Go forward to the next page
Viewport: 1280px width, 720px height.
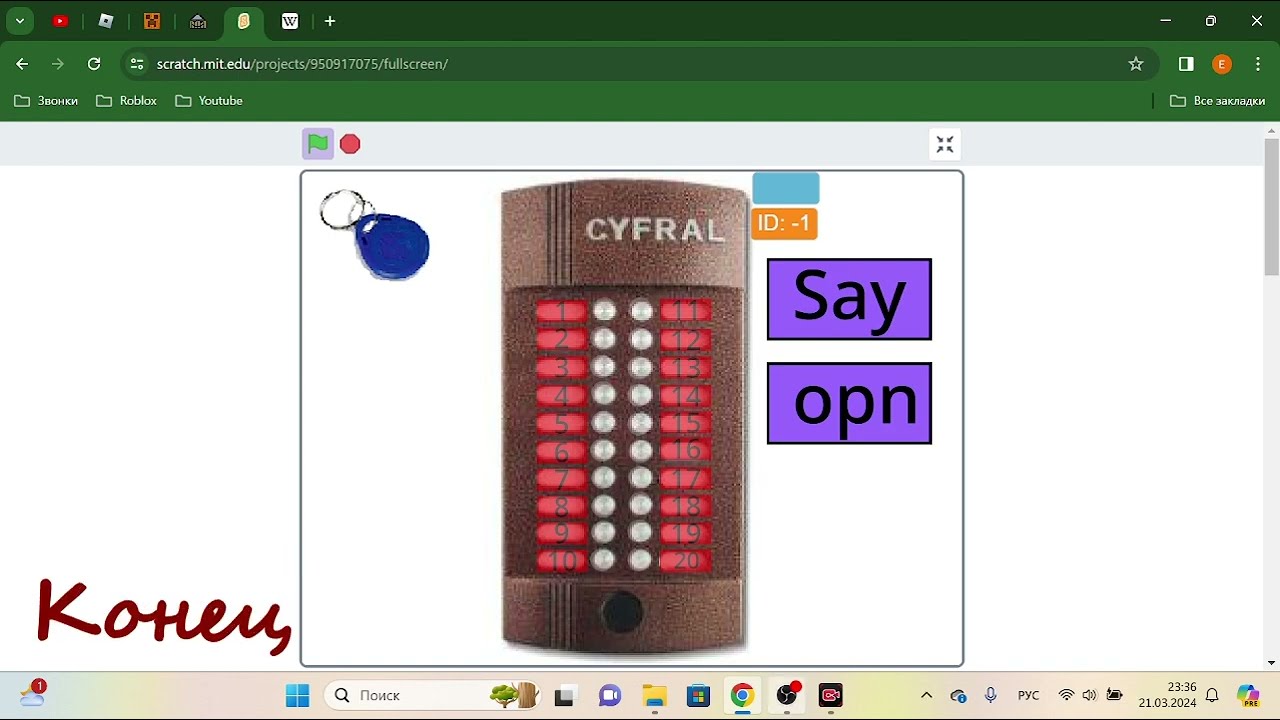tap(58, 64)
